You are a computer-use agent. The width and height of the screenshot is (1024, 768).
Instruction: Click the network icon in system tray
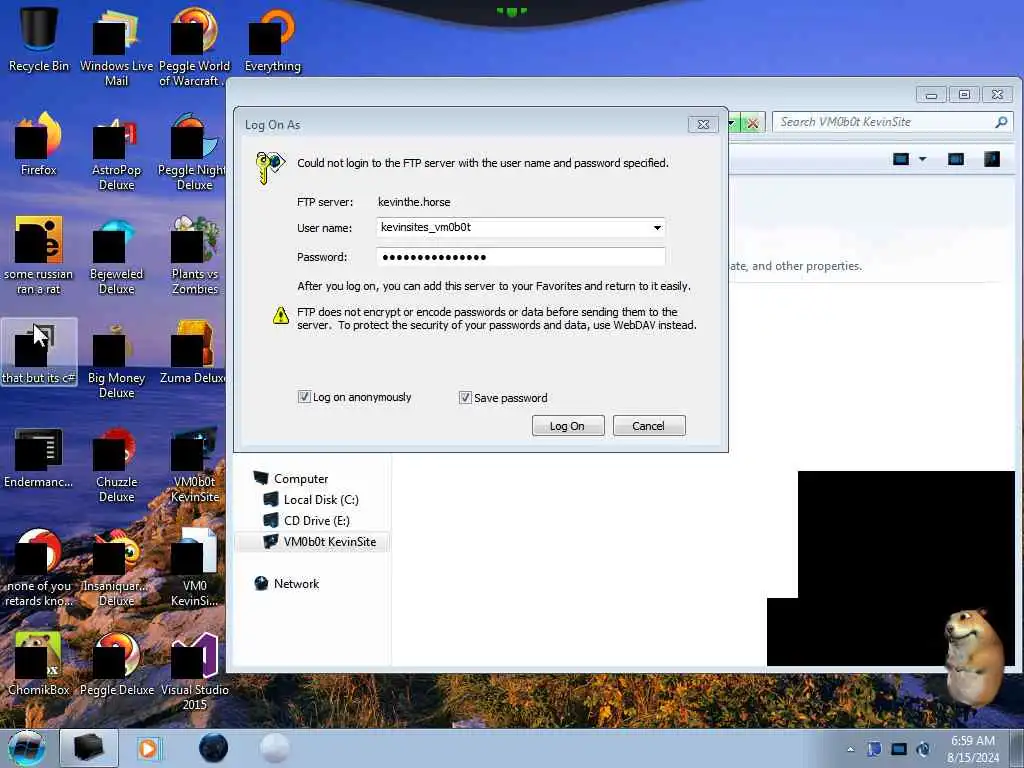(899, 749)
